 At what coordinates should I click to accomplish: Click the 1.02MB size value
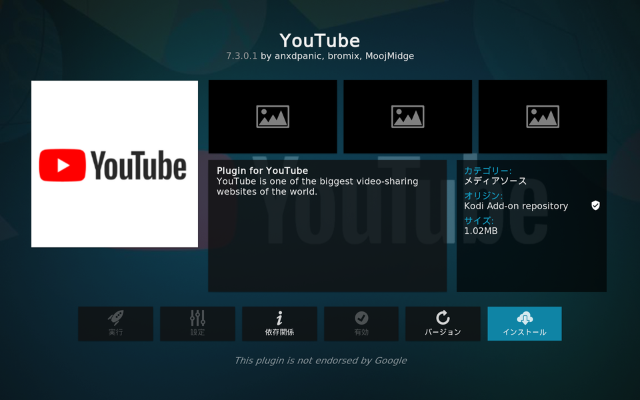click(x=481, y=231)
